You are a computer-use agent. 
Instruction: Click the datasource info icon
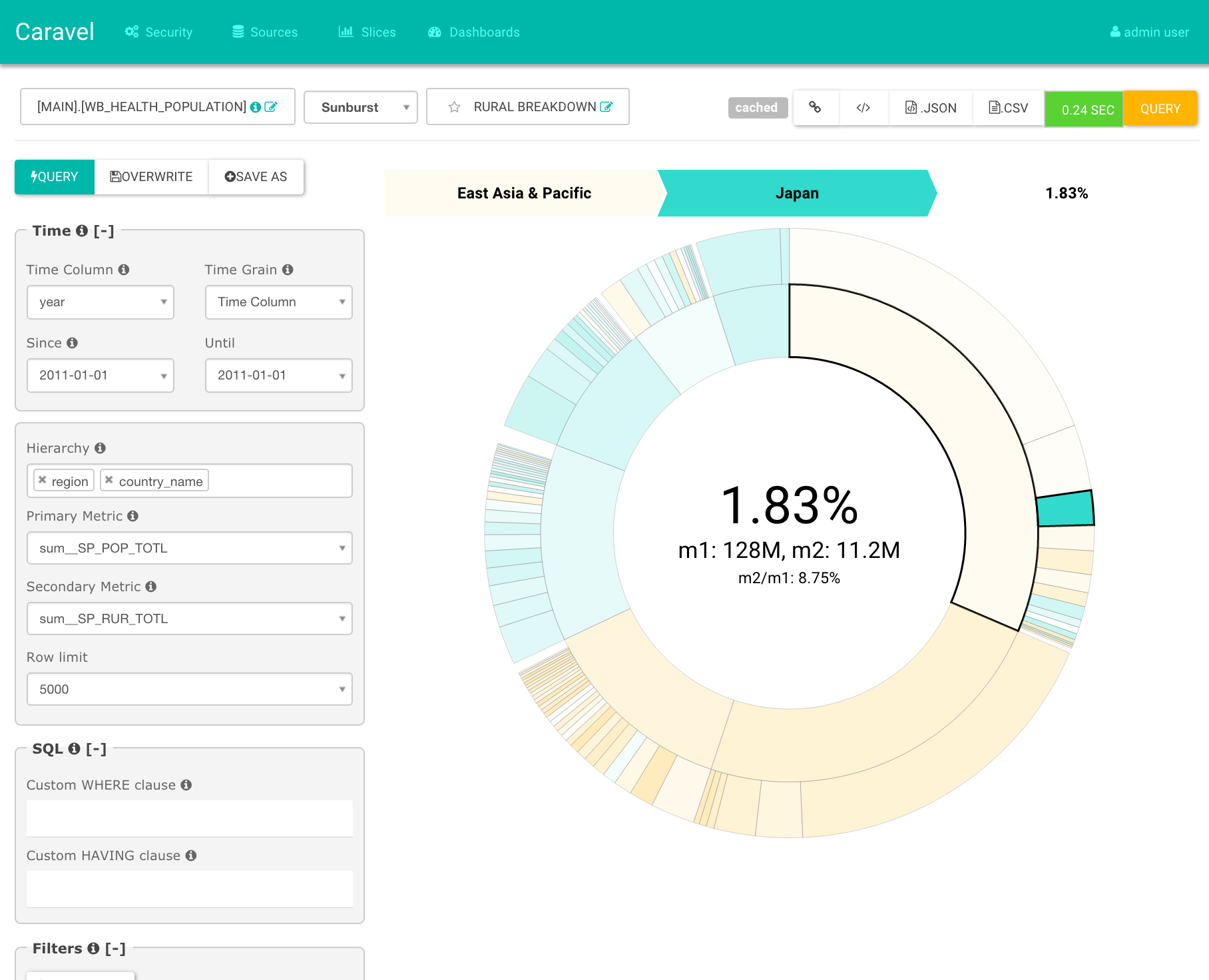[x=256, y=107]
